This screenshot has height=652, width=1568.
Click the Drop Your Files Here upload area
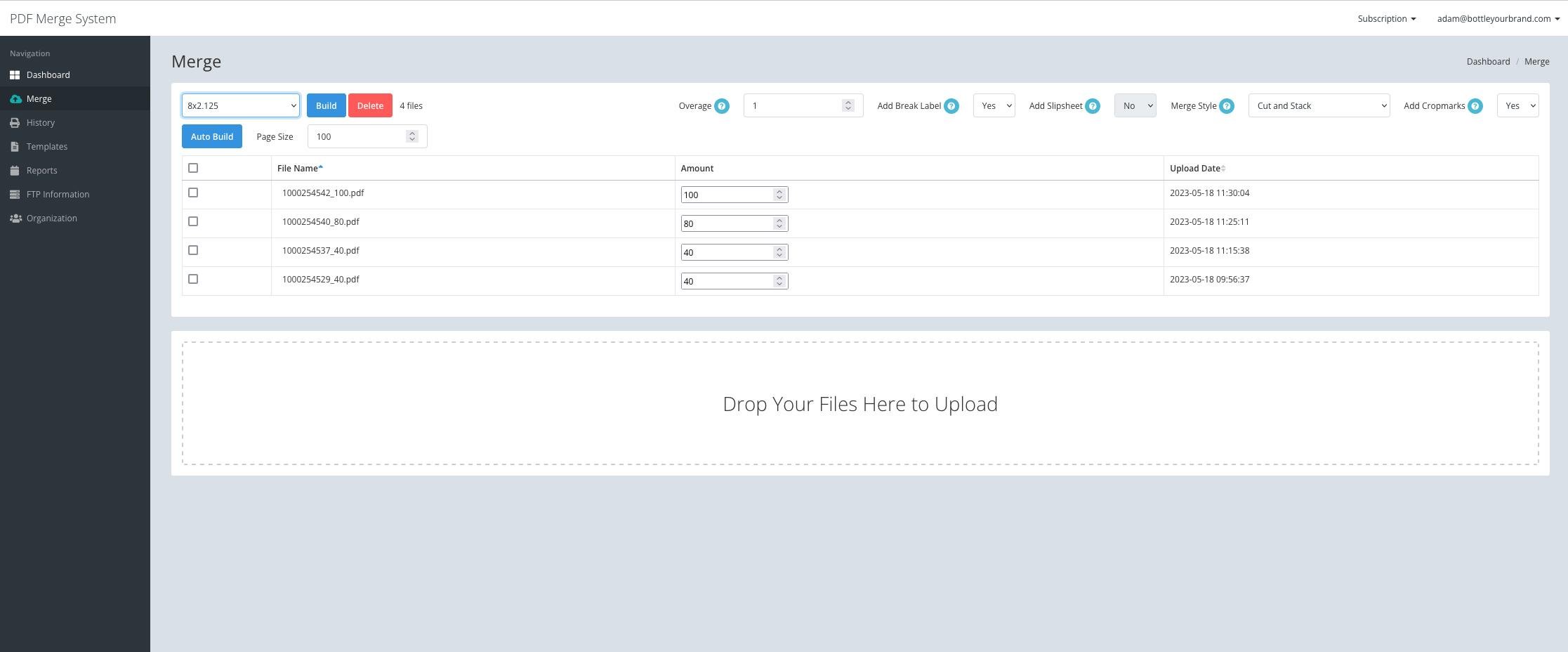click(860, 403)
